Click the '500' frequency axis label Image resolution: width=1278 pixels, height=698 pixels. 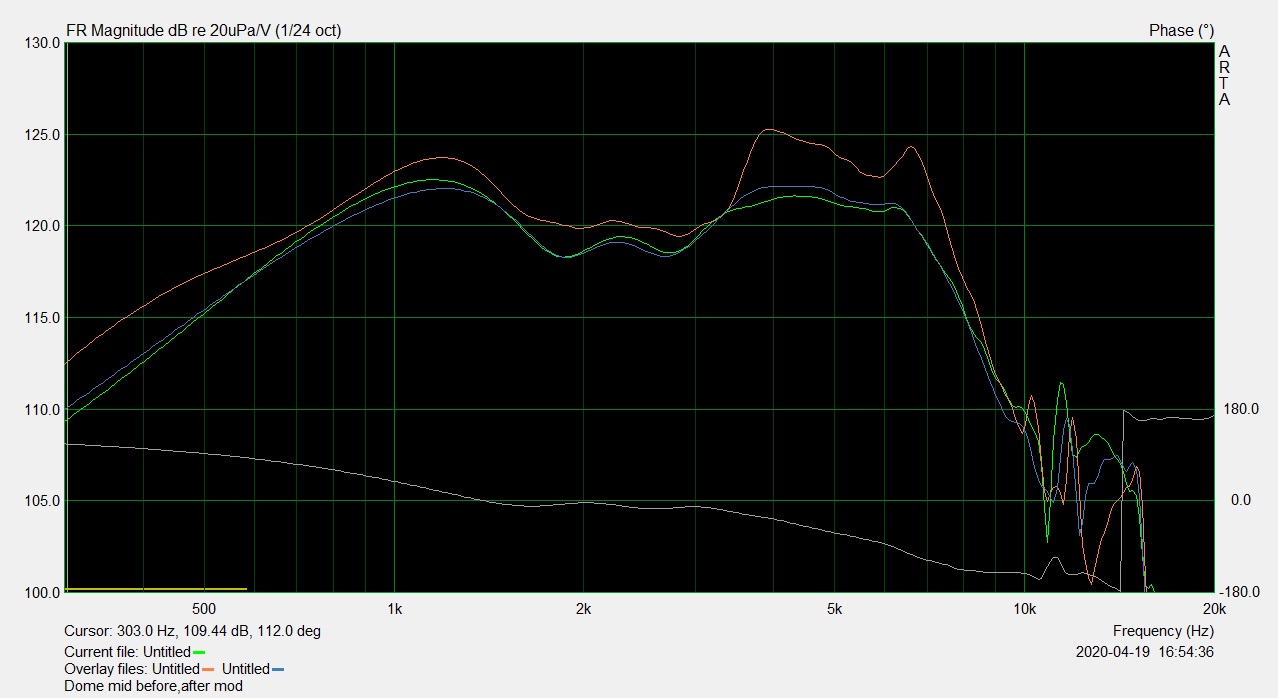coord(204,608)
